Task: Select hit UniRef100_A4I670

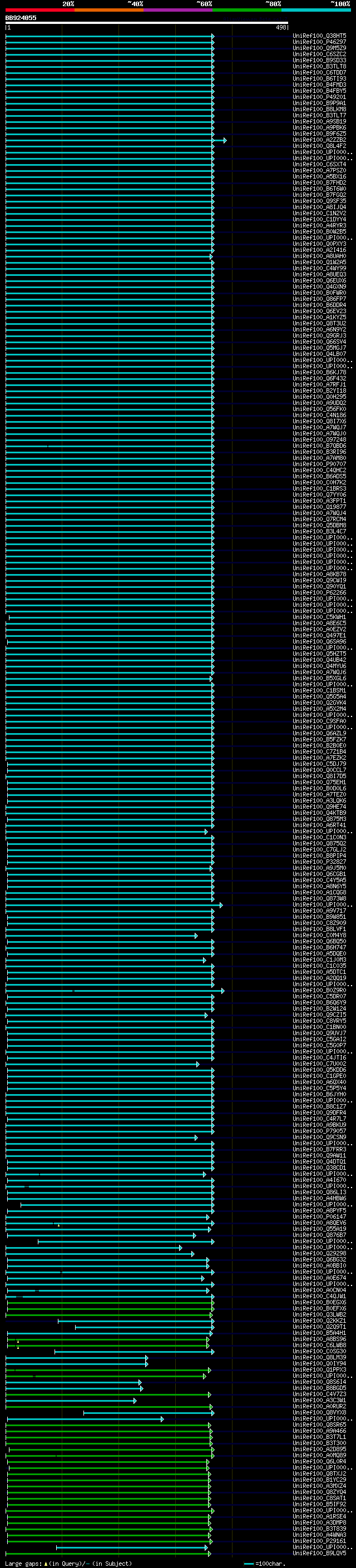Action: click(x=319, y=1180)
